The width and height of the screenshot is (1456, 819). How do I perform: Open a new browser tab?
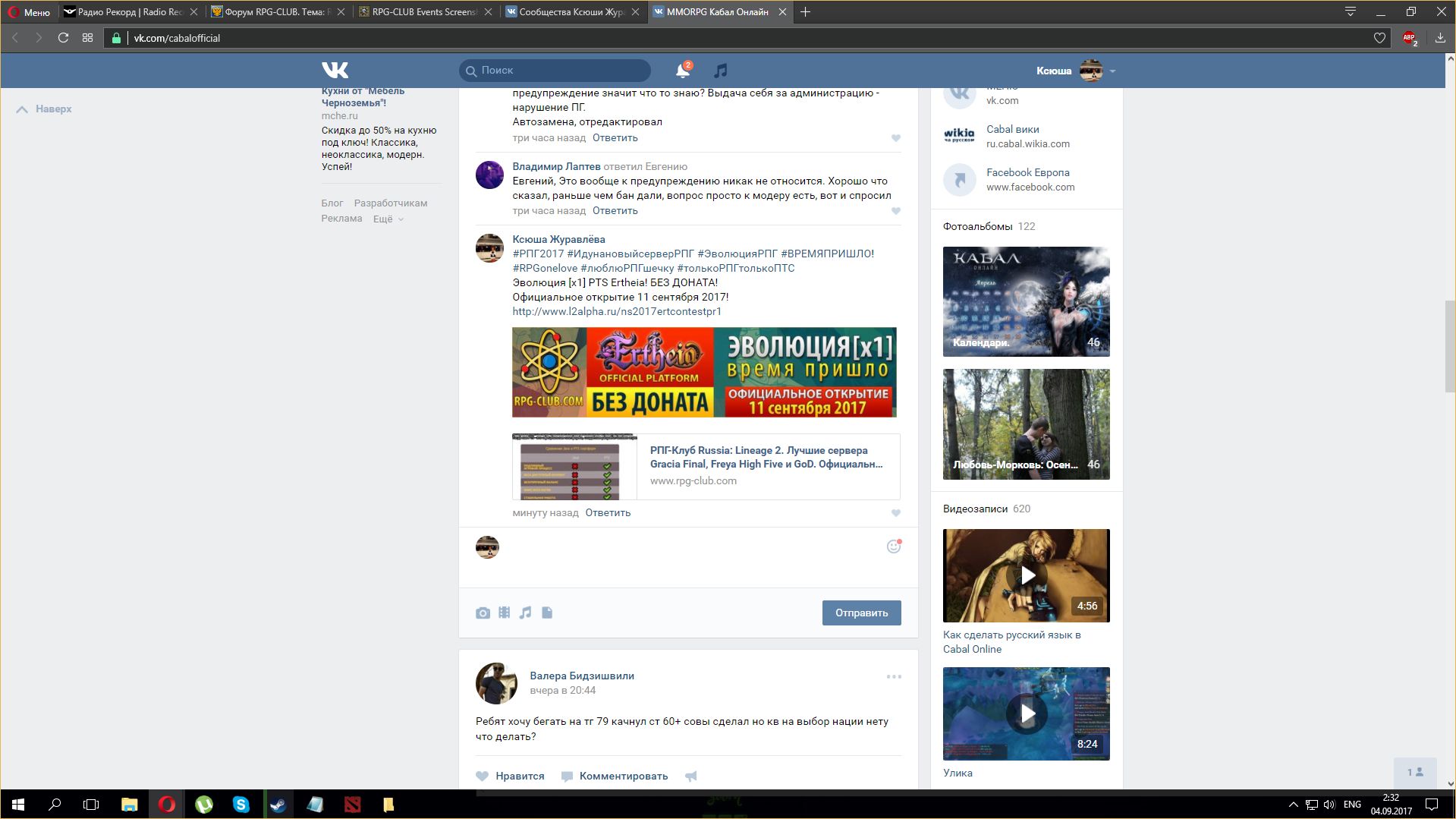[x=806, y=12]
